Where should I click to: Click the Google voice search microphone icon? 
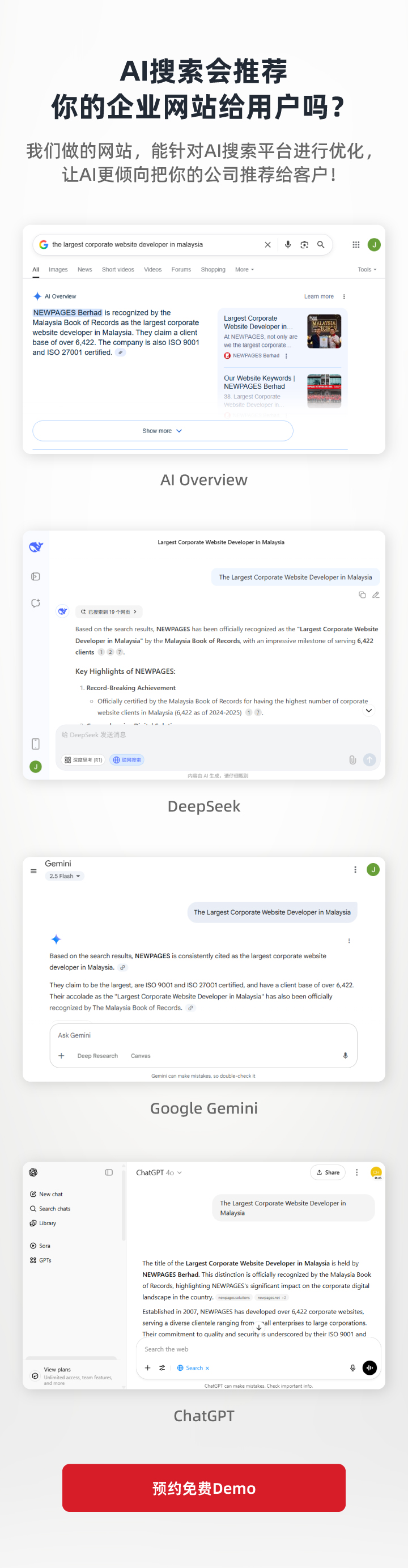pyautogui.click(x=287, y=244)
